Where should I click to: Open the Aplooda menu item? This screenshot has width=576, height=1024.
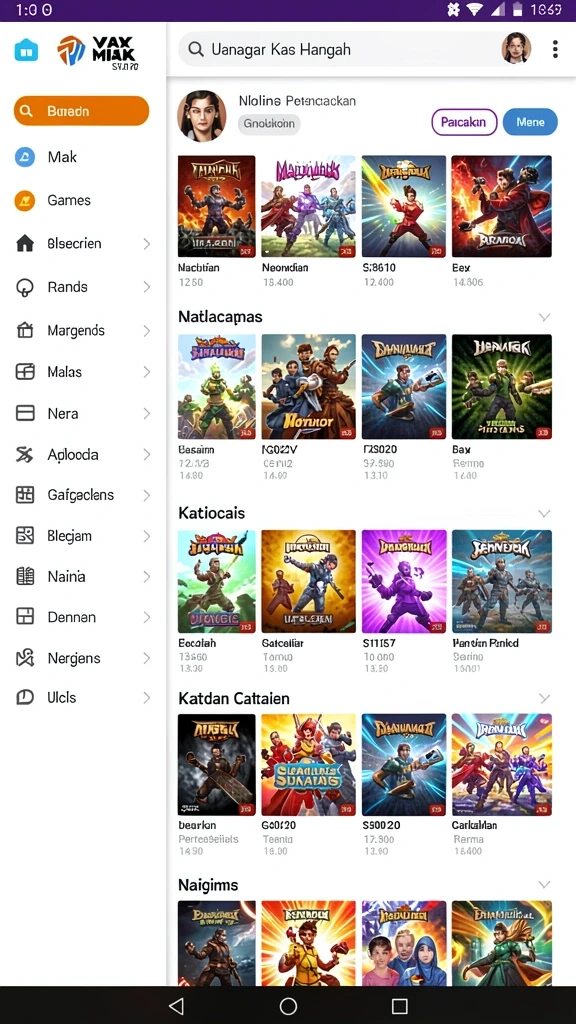point(84,455)
